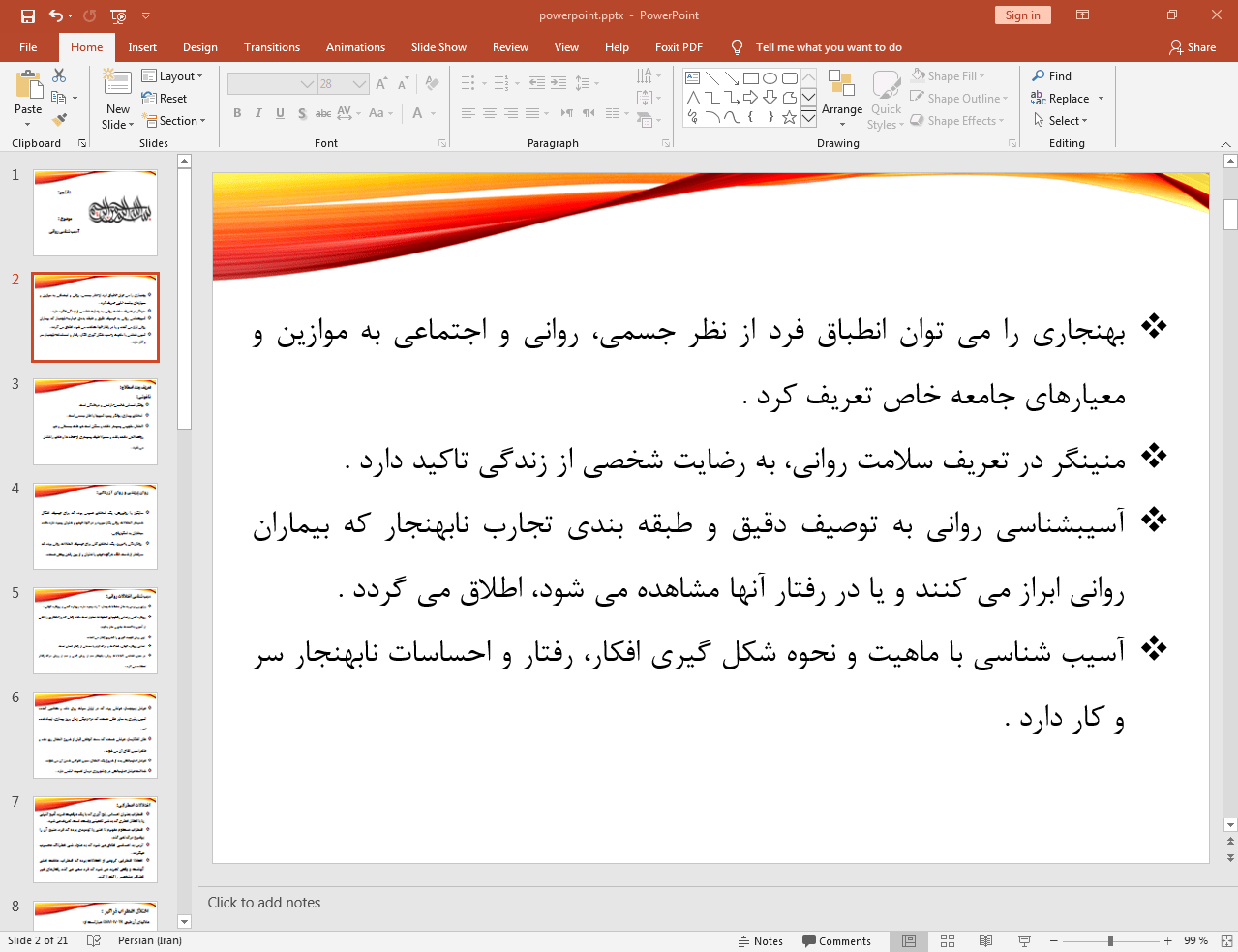Screen dimensions: 1238x952
Task: Toggle the Notes pane
Action: (760, 940)
